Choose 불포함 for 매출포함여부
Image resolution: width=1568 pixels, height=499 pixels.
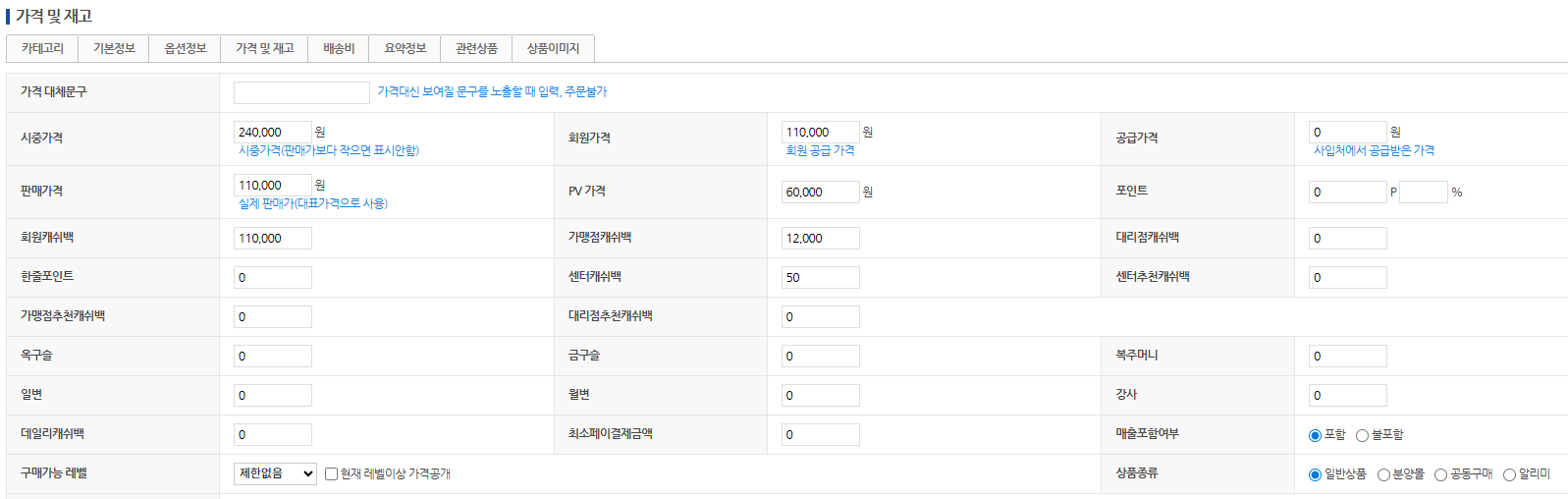1362,435
